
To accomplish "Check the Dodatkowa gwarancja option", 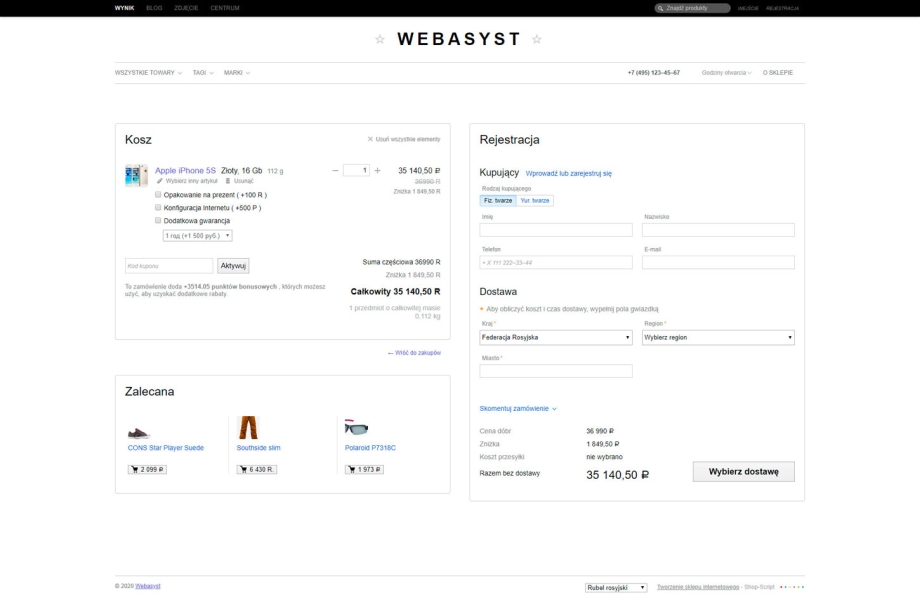I will coord(158,220).
